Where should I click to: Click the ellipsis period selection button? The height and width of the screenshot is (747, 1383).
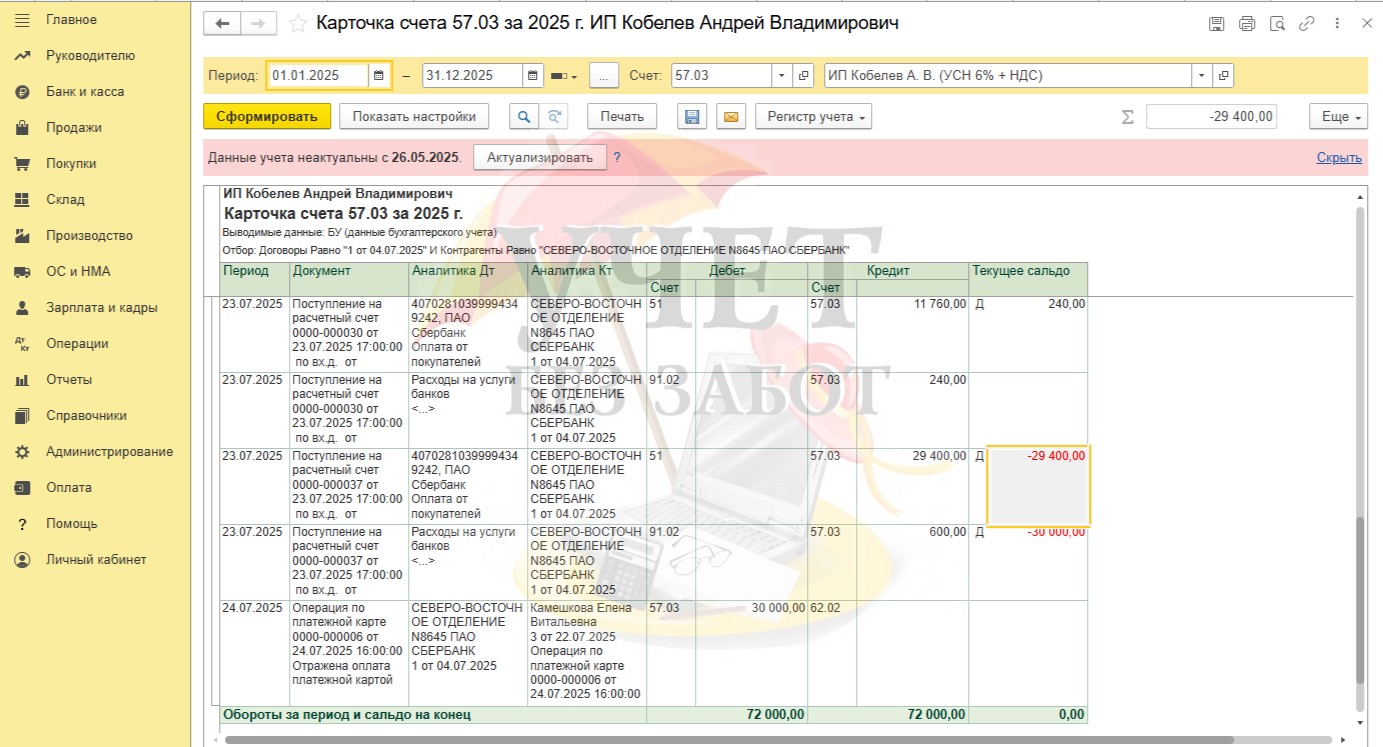[604, 76]
